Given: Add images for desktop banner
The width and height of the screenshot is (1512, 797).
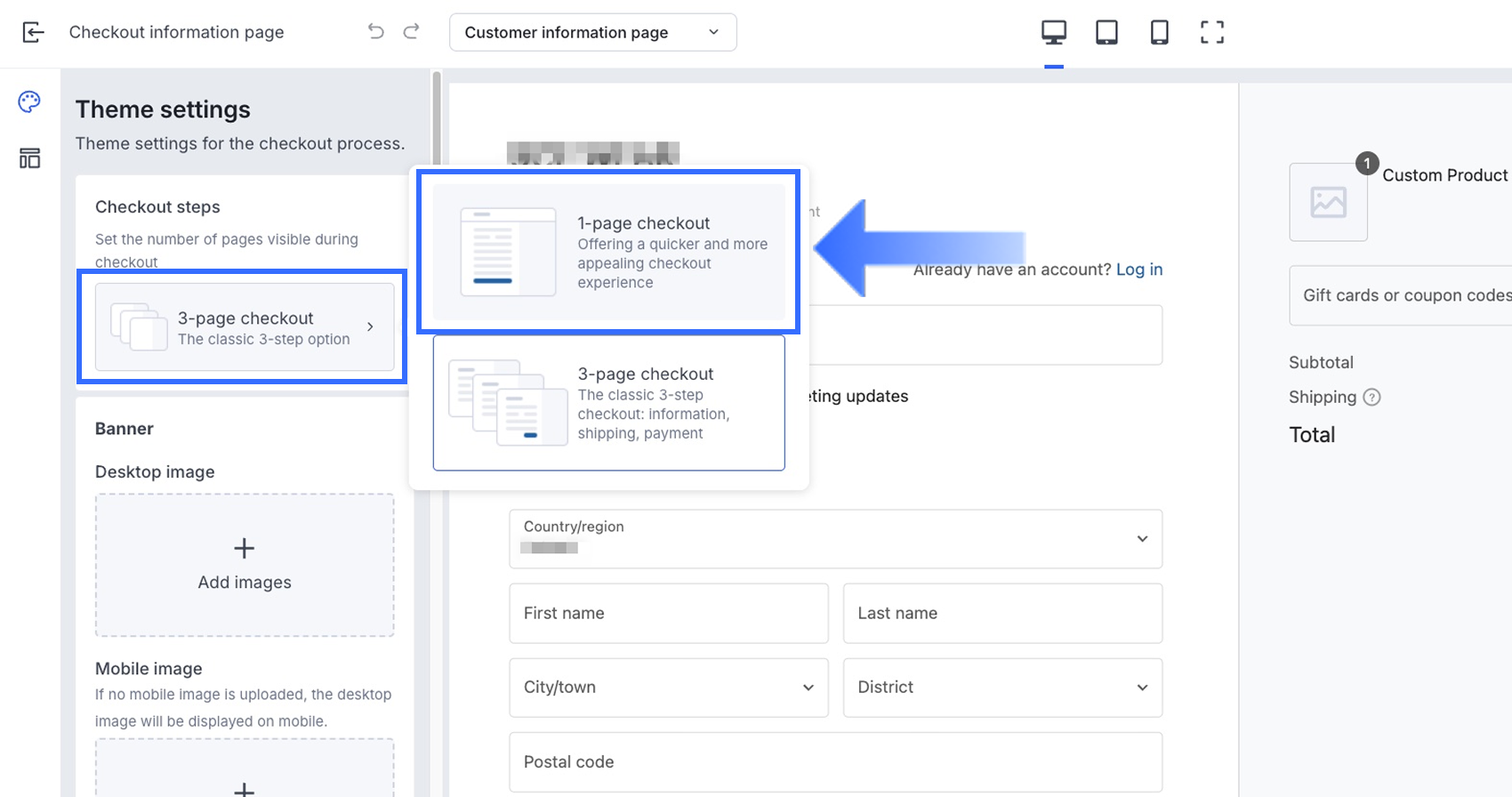Looking at the screenshot, I should (x=245, y=565).
